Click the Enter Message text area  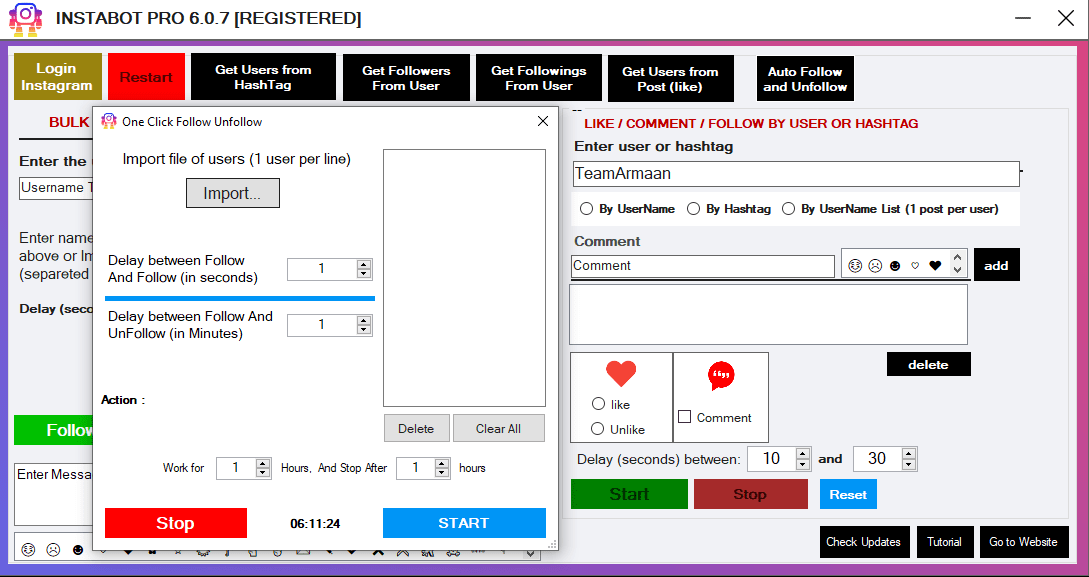(53, 494)
